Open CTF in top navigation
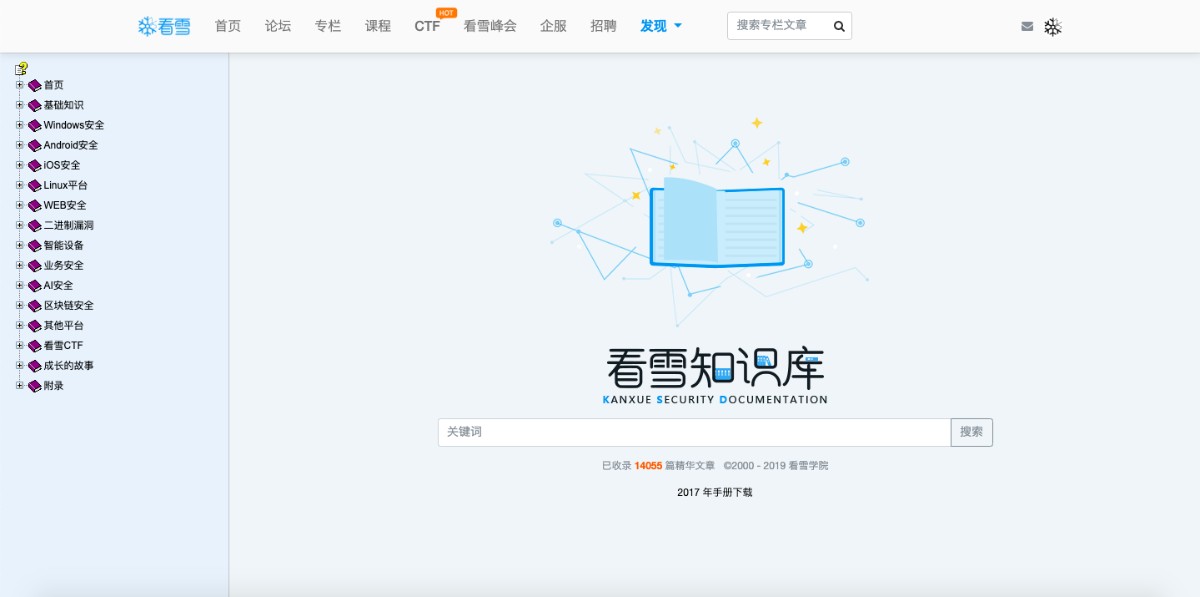 tap(427, 26)
